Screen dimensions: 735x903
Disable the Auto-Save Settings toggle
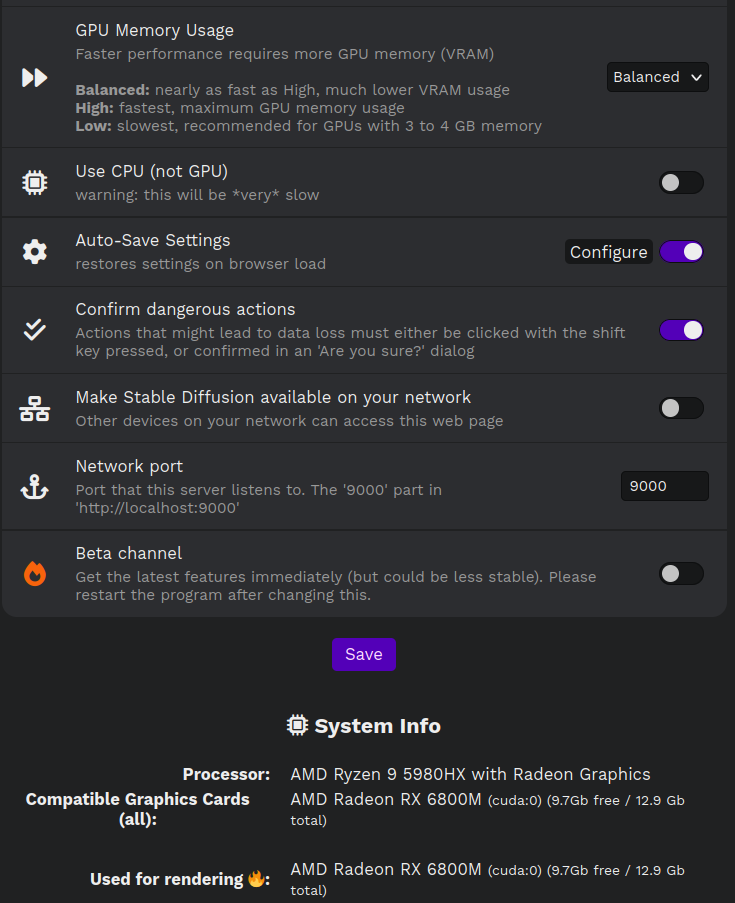click(x=682, y=252)
